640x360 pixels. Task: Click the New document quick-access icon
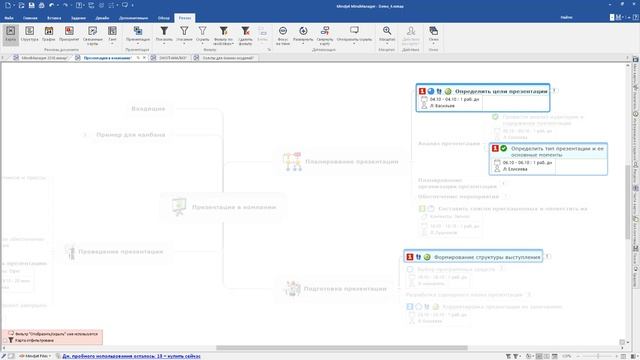click(8, 5)
